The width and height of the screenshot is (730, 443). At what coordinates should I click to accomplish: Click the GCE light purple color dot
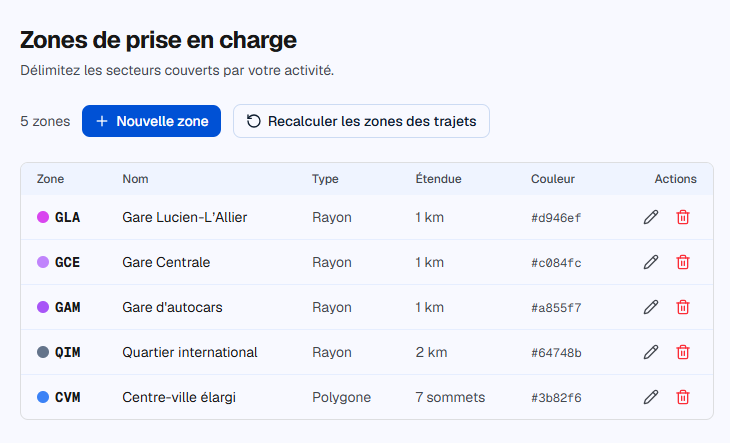pos(43,262)
